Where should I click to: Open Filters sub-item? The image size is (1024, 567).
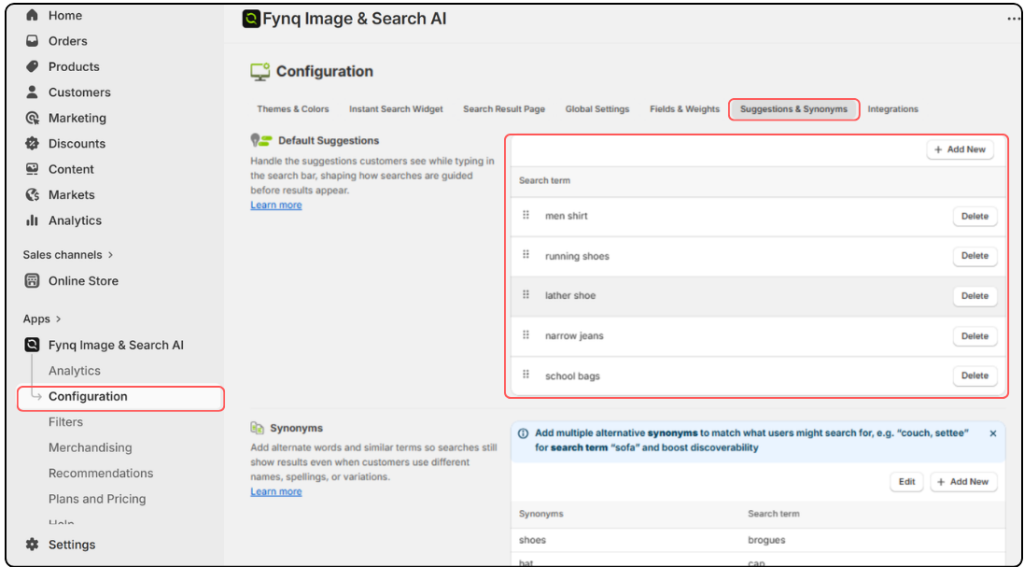coord(65,422)
